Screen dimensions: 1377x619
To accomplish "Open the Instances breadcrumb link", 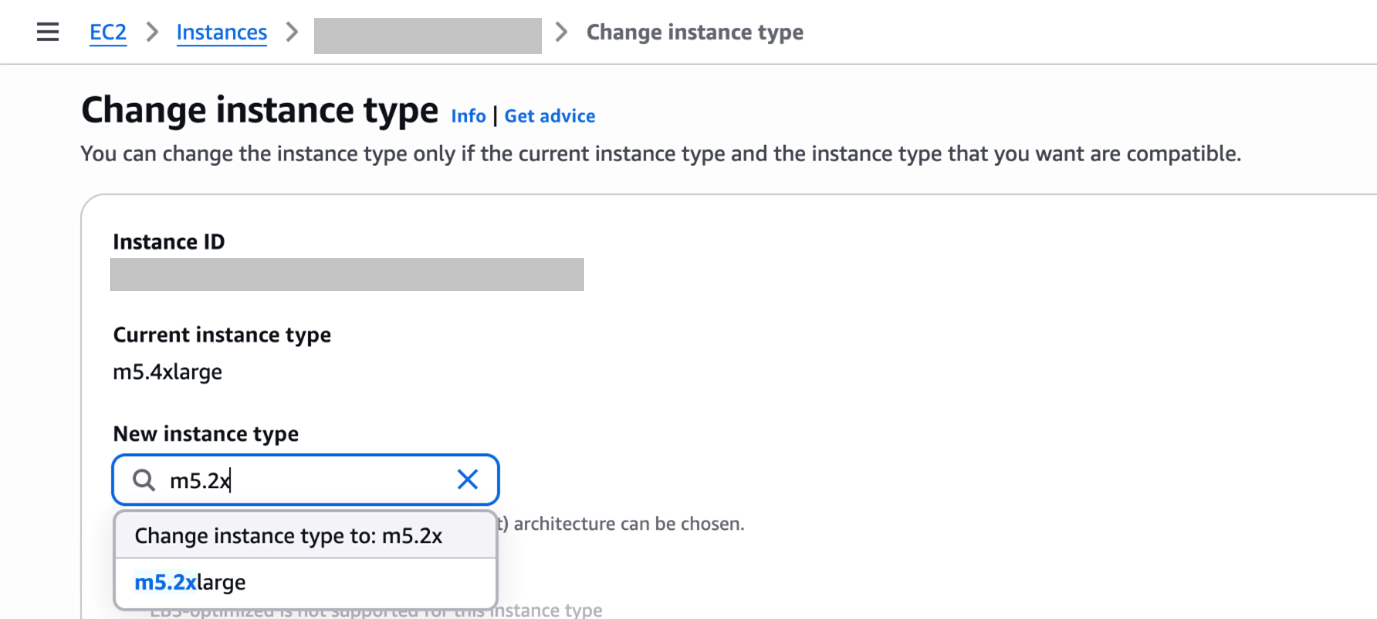I will tap(221, 31).
